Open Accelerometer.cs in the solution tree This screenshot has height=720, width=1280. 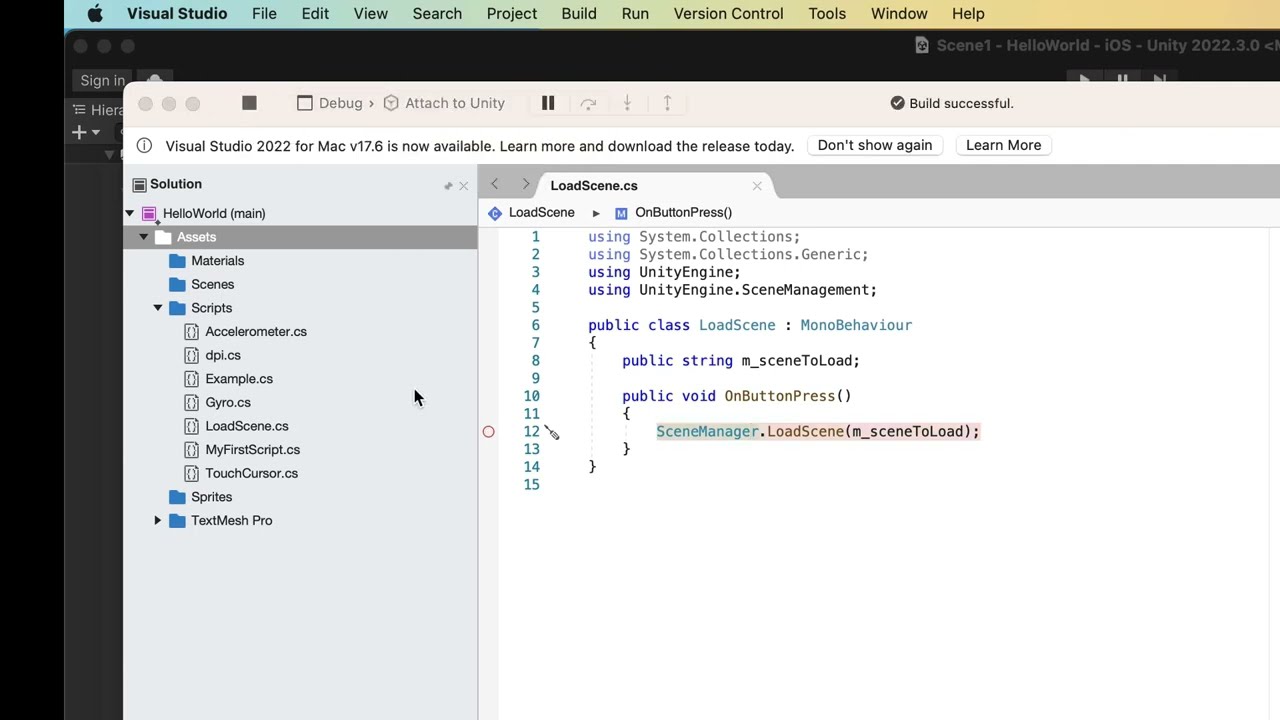[256, 332]
